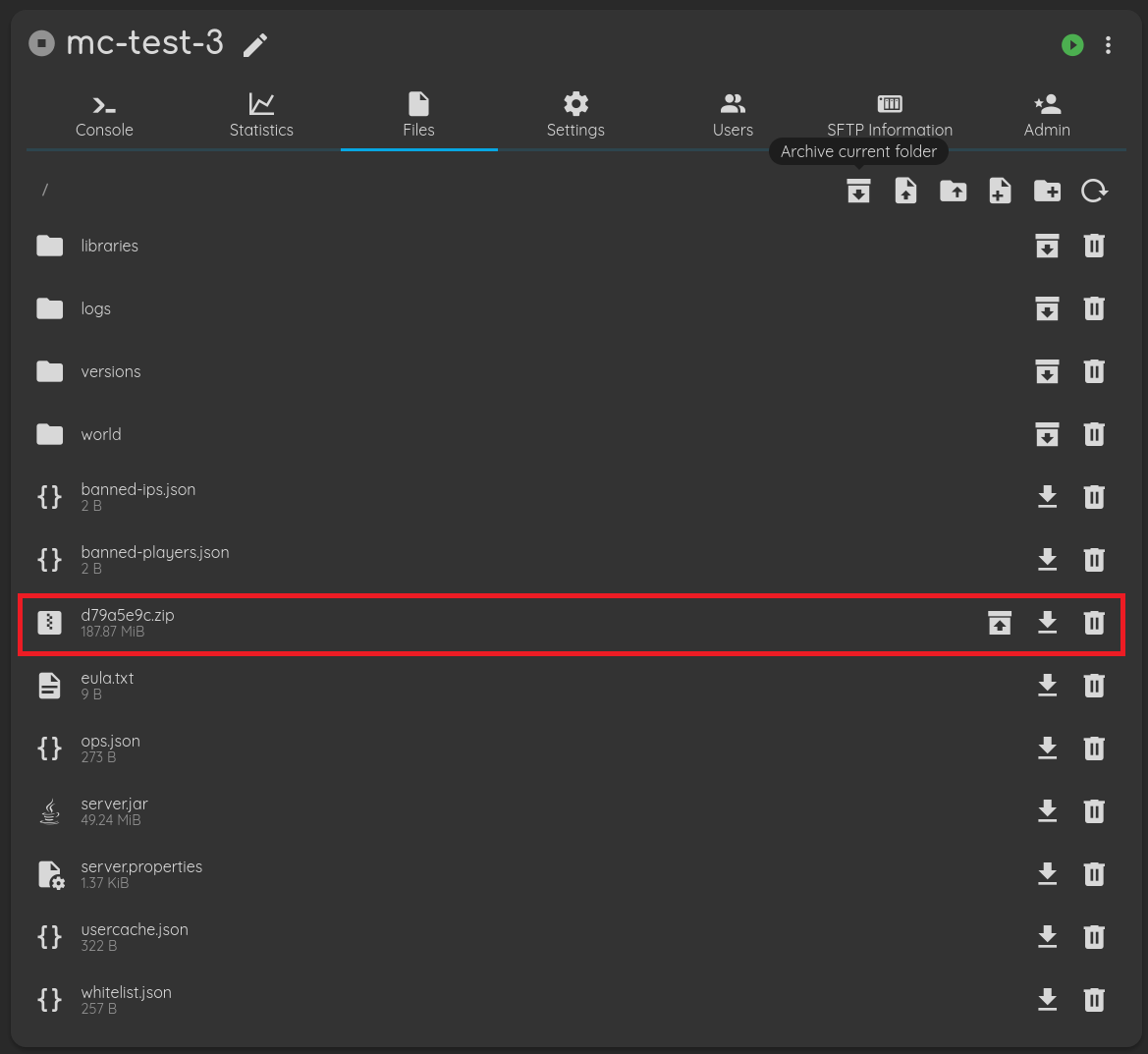Click the upload folder icon

953,191
